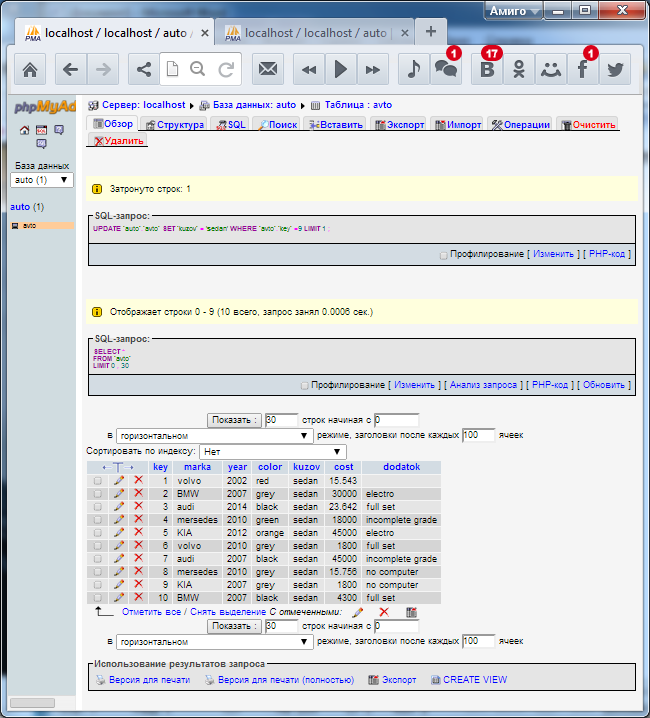Click the red delete X for BMW row 2
This screenshot has height=718, width=650.
[x=139, y=494]
